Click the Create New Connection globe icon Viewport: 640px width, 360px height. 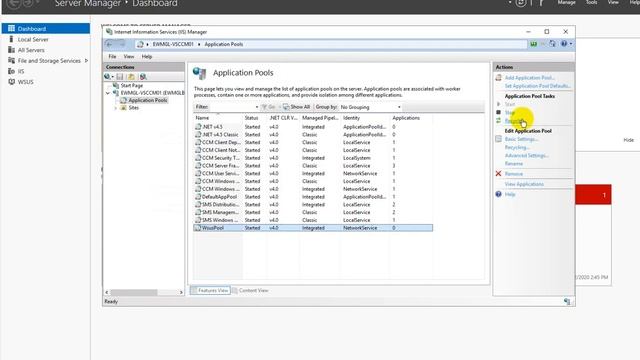point(107,77)
